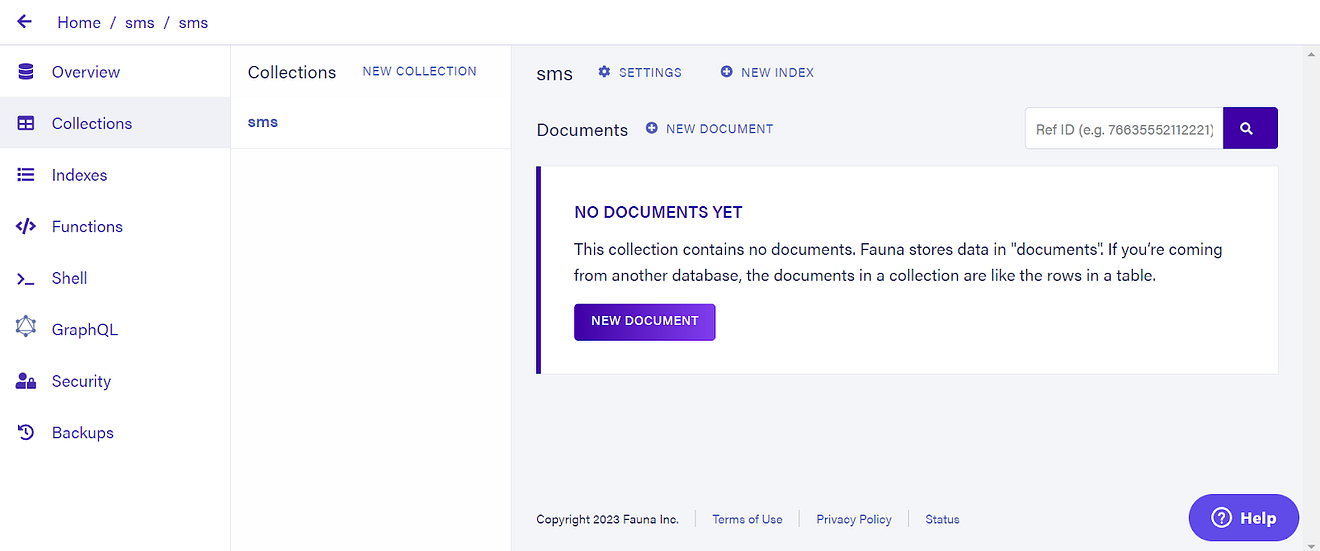This screenshot has height=551, width=1320.
Task: Open Privacy Policy link
Action: 854,519
